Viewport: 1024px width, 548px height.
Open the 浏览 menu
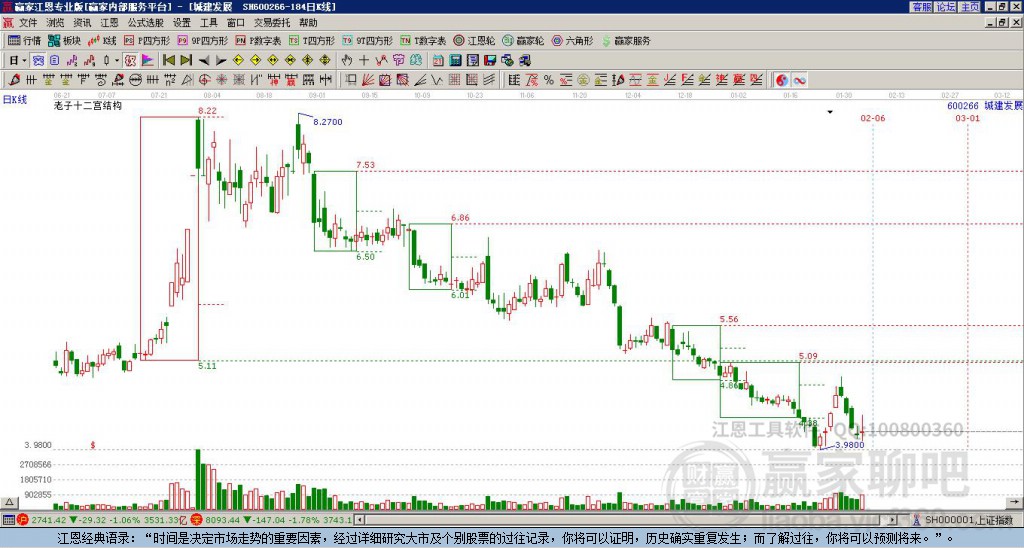coord(56,23)
